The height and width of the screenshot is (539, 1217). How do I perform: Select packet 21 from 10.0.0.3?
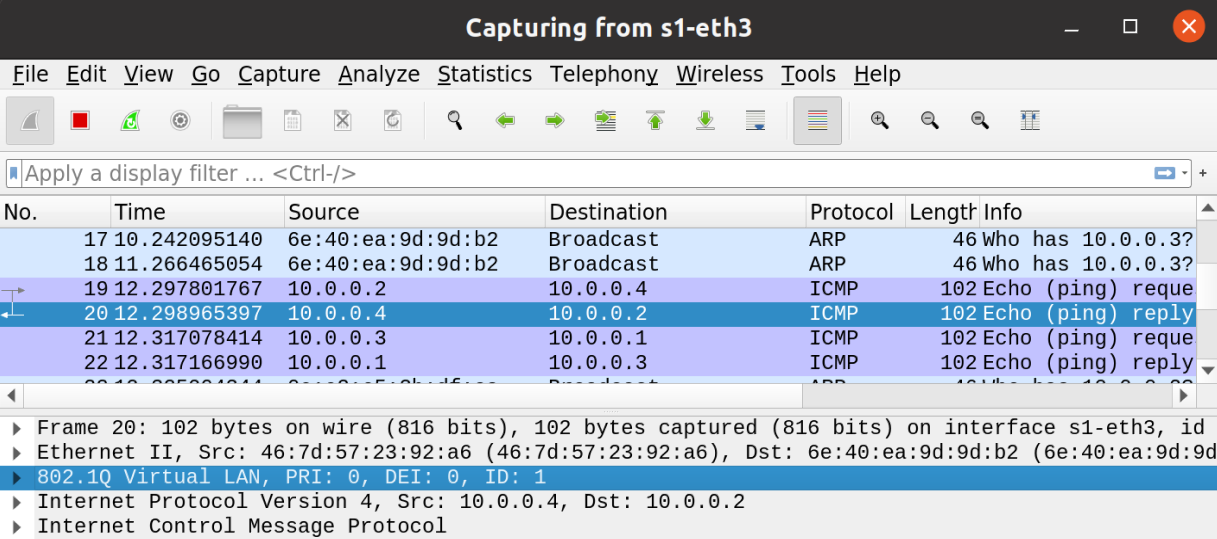[598, 338]
